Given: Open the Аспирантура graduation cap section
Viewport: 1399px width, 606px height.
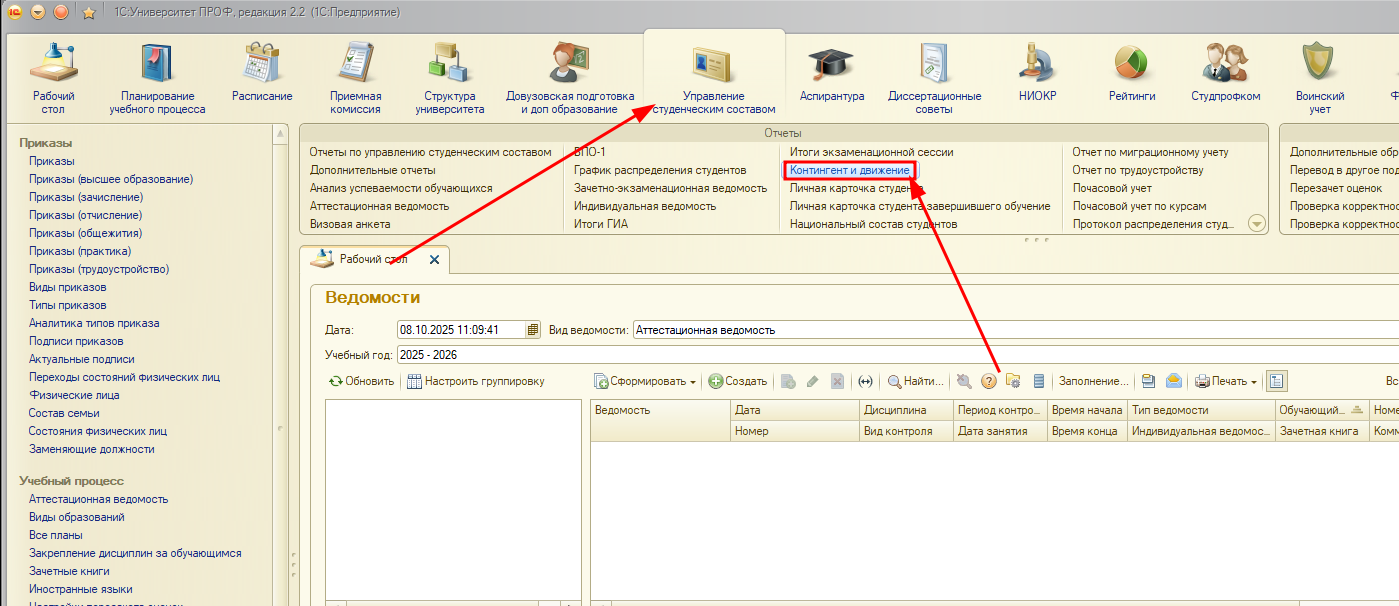Looking at the screenshot, I should coord(831,73).
